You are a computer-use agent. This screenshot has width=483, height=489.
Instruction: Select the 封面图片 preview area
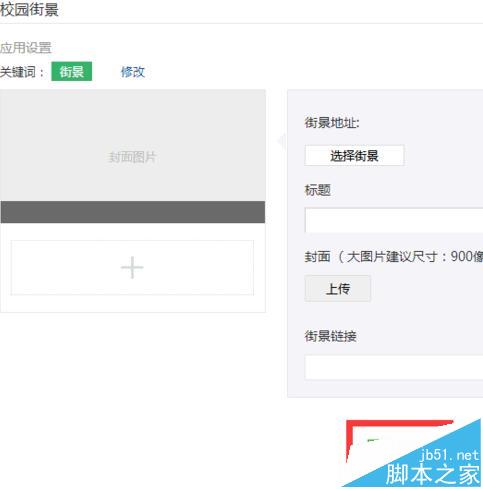[x=133, y=145]
